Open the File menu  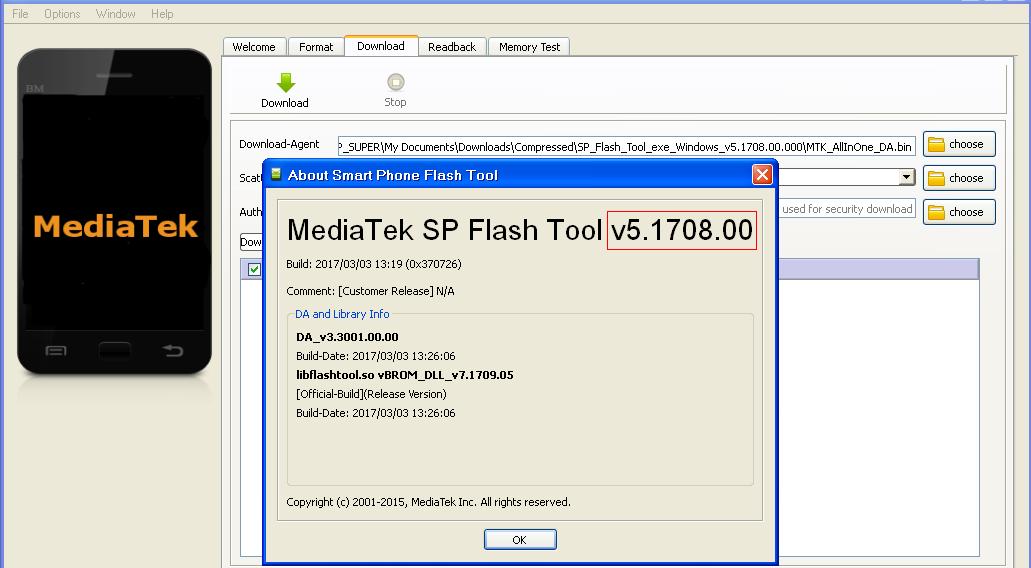click(20, 14)
